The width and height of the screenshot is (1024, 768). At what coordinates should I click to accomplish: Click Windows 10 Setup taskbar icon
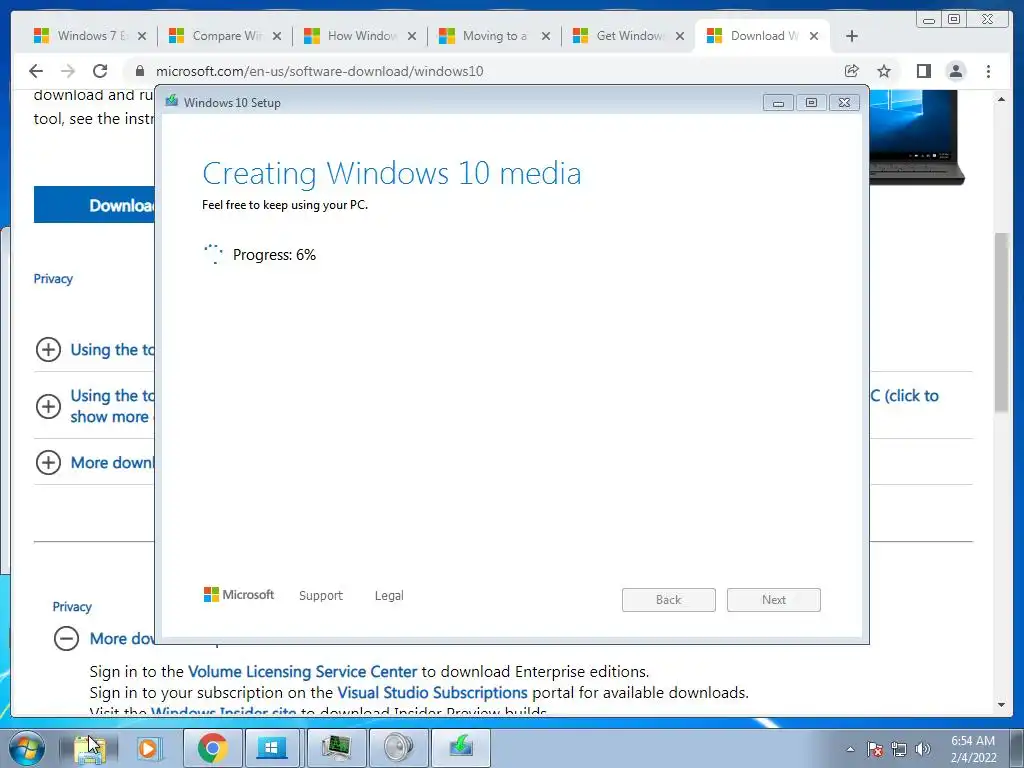[460, 748]
